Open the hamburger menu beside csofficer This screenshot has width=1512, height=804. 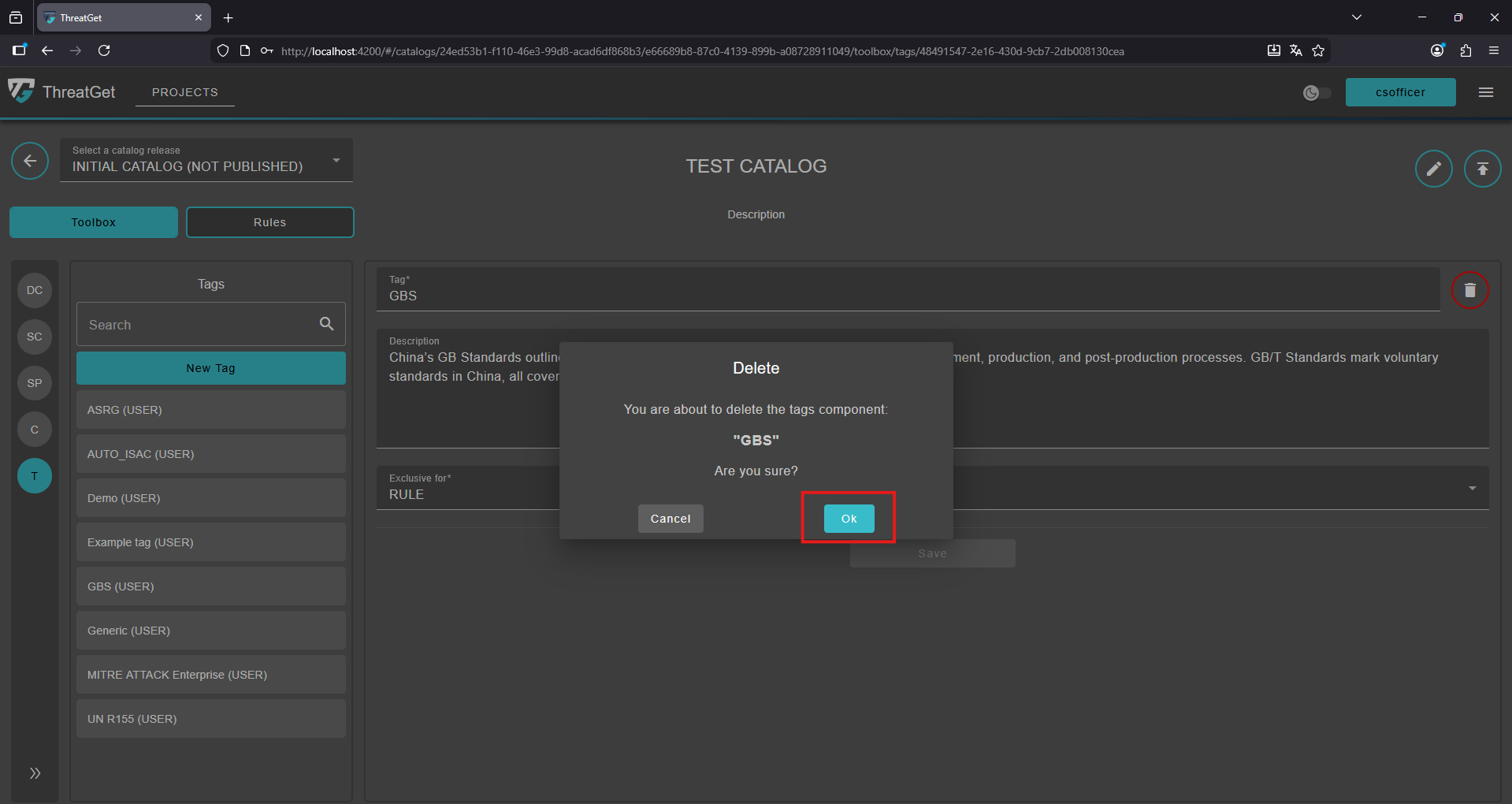(x=1485, y=92)
